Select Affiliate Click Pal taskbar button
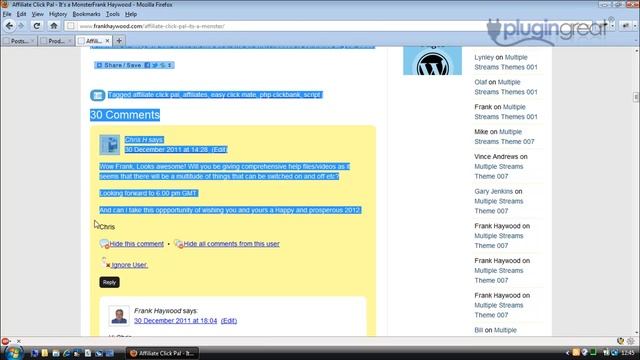The image size is (640, 360). point(162,353)
